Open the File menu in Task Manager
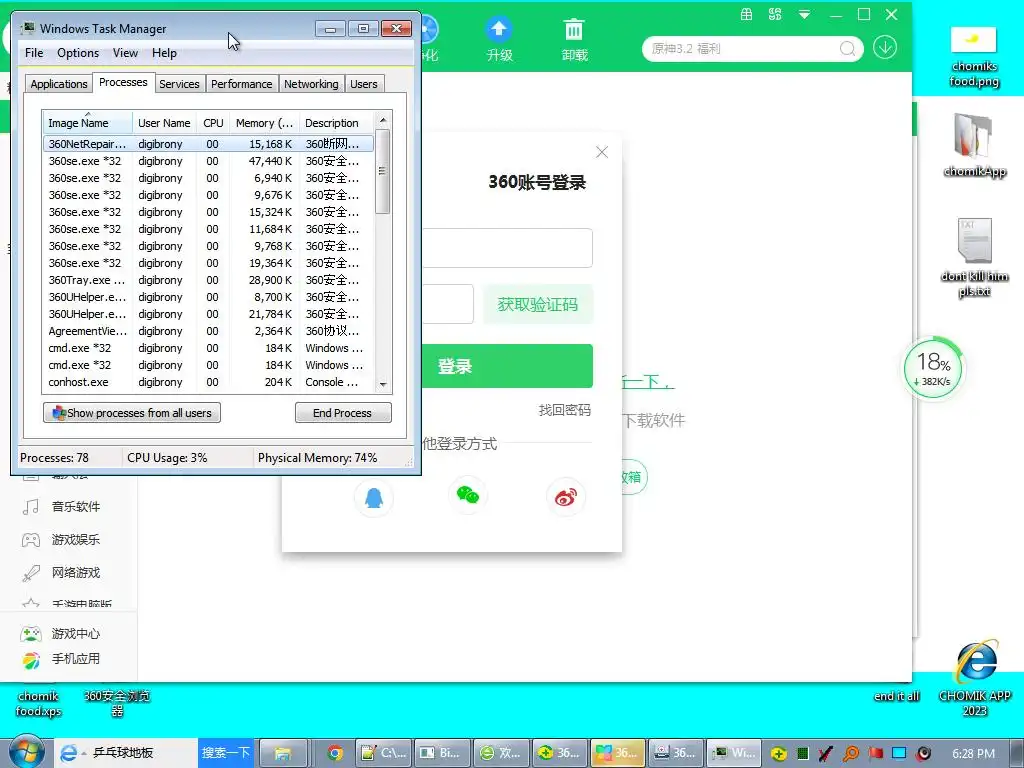 pyautogui.click(x=34, y=53)
